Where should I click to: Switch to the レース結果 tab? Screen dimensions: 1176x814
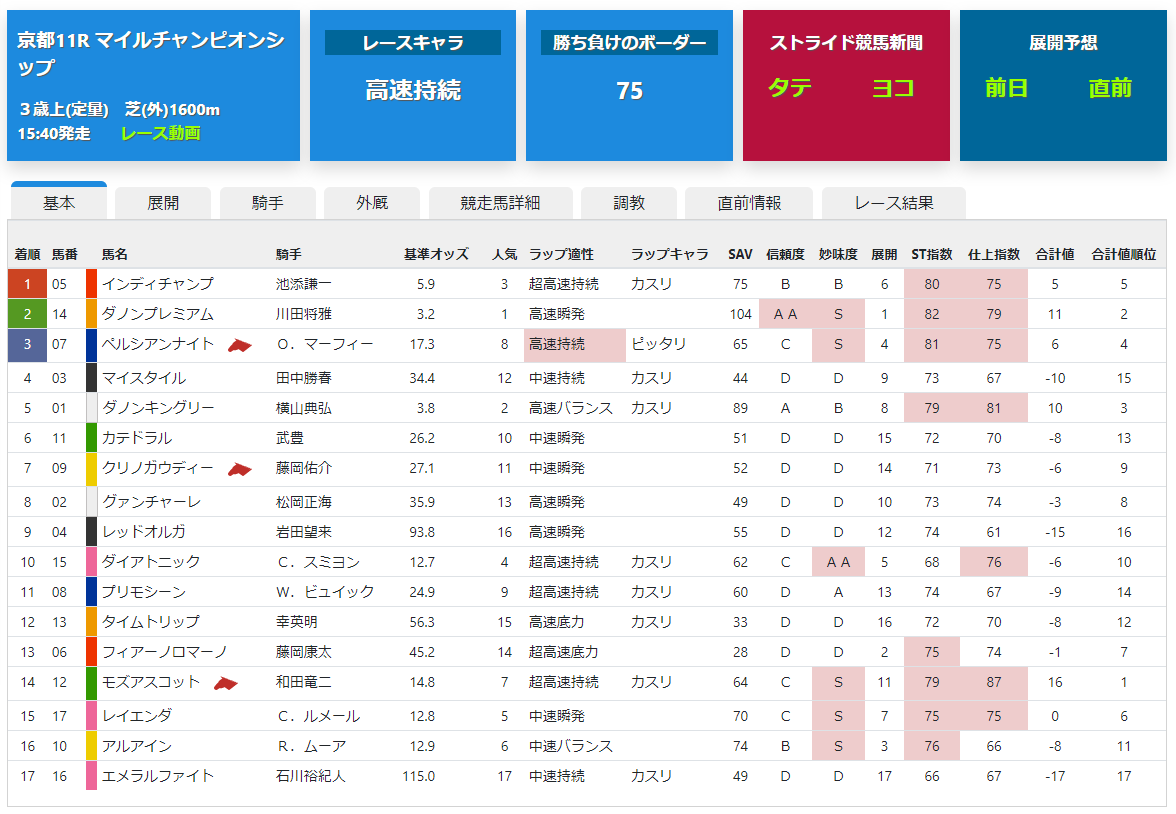click(x=893, y=203)
